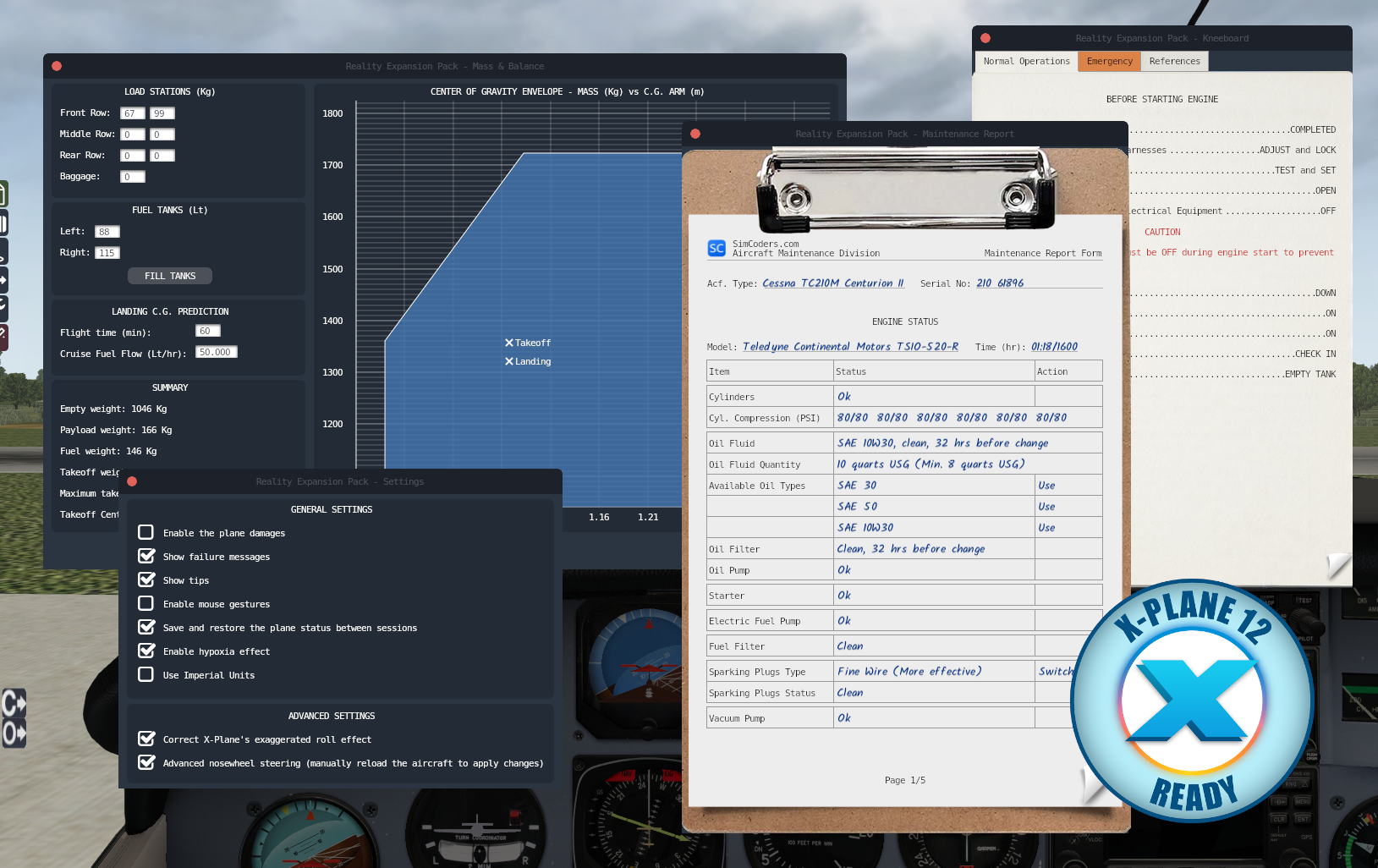The height and width of the screenshot is (868, 1378).
Task: Disable the Enable hypoxia effect option
Action: tap(146, 651)
